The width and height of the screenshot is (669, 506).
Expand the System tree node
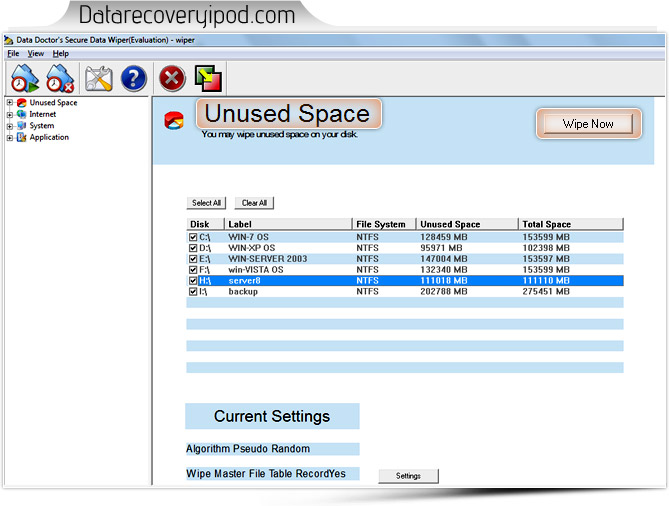[10, 126]
